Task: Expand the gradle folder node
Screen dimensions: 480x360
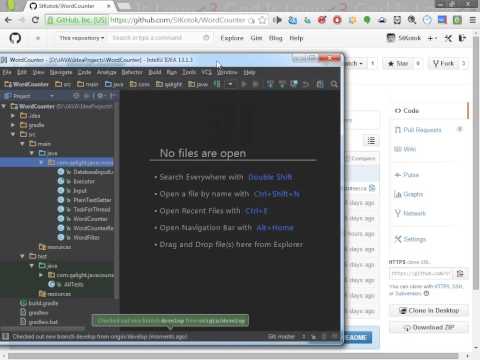Action: [x=13, y=125]
